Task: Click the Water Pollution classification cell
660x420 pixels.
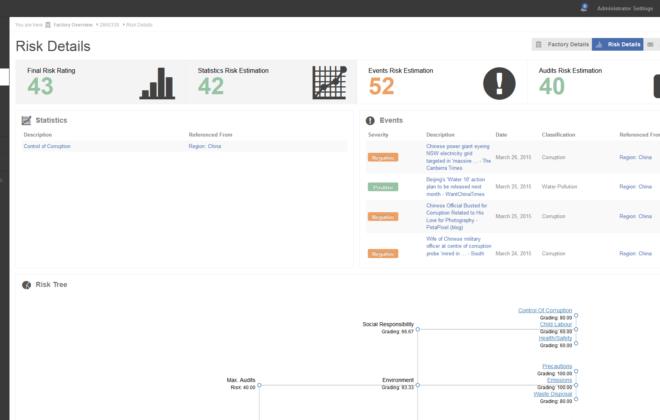Action: (x=559, y=186)
